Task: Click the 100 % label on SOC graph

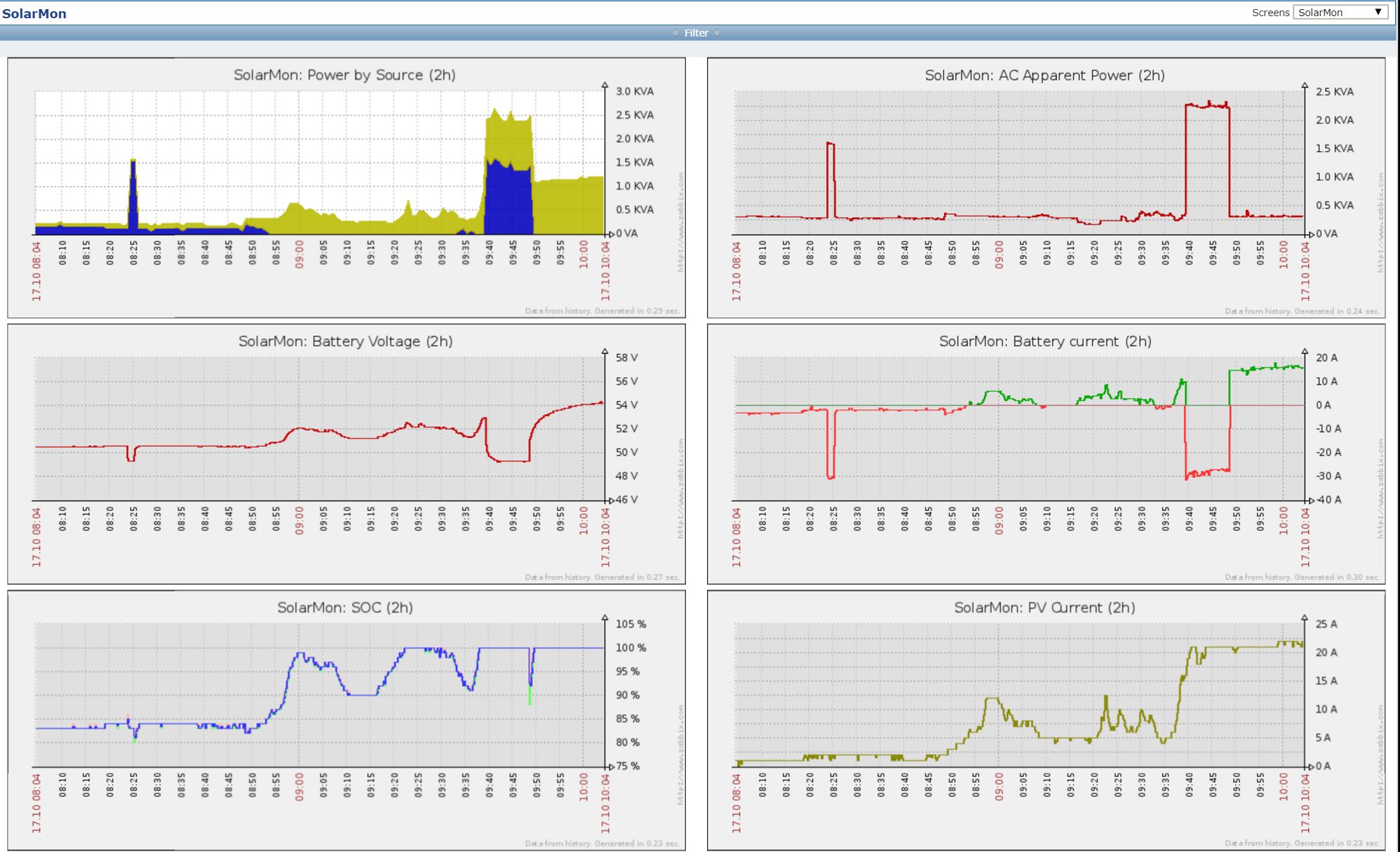Action: [x=631, y=648]
